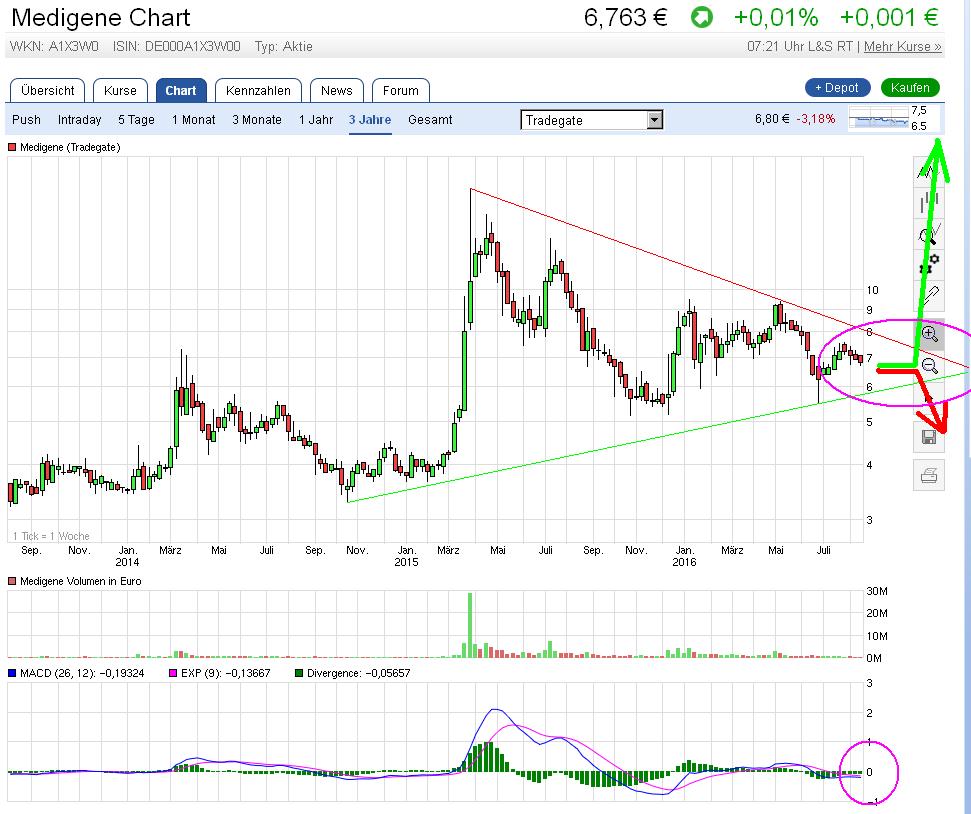The width and height of the screenshot is (971, 814).
Task: Click the zoom out magnifier icon
Action: coord(929,365)
